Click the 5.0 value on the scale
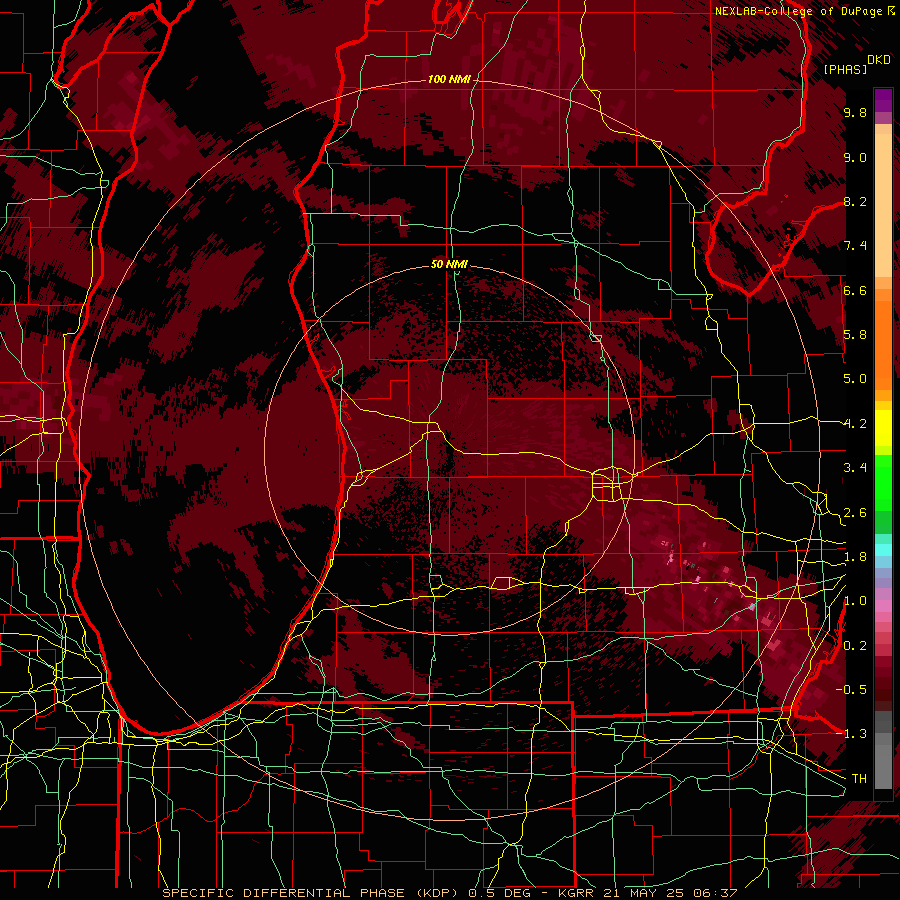This screenshot has height=900, width=900. tap(855, 379)
